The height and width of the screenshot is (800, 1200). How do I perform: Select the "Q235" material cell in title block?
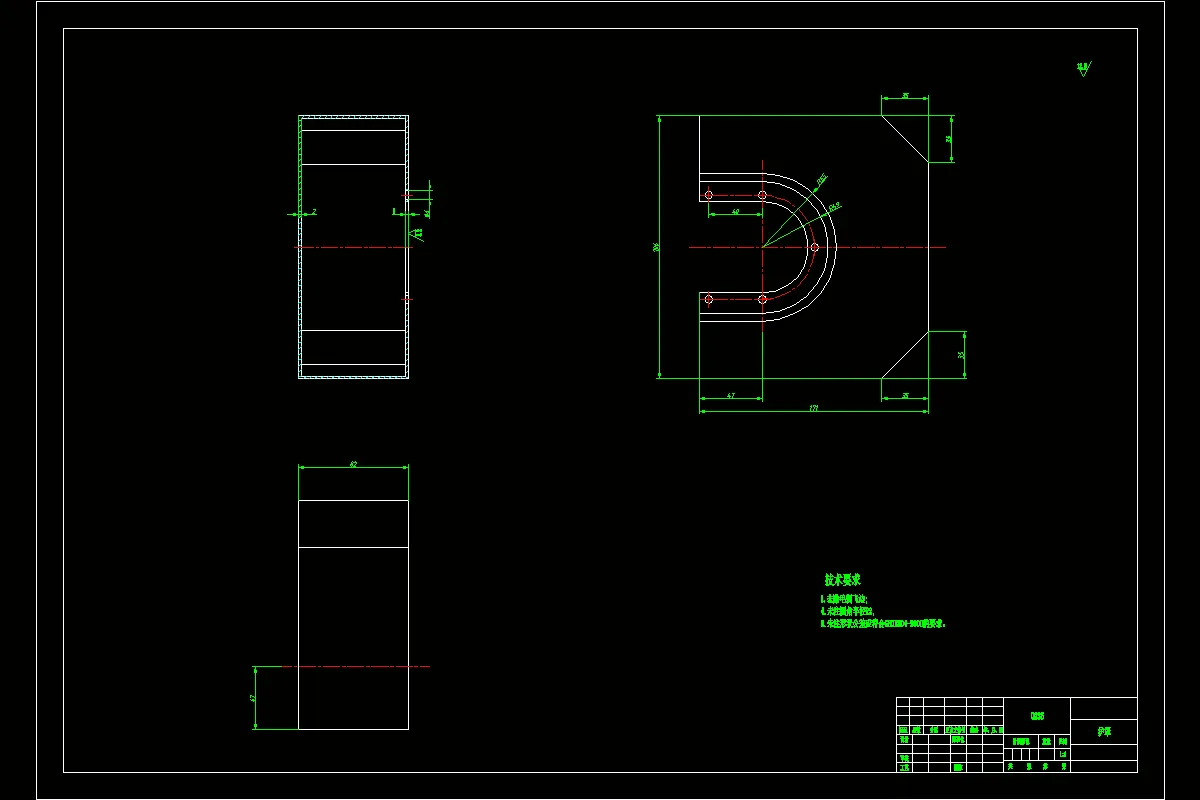pos(1037,716)
